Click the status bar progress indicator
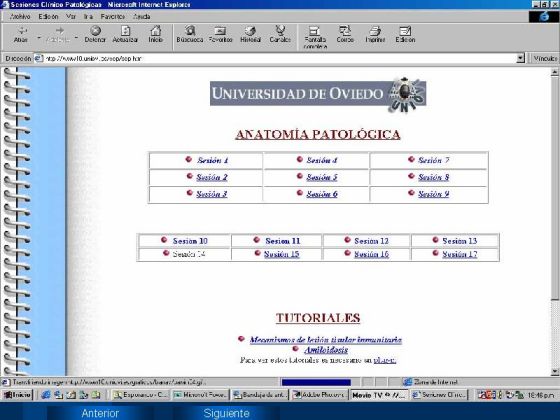Viewport: 560px width, 420px height. point(316,382)
